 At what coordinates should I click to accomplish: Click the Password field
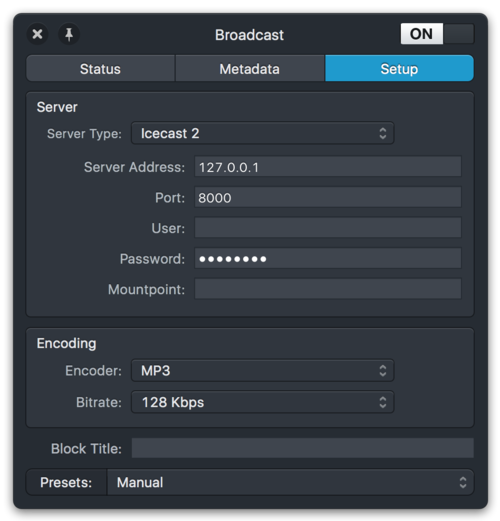[x=328, y=259]
